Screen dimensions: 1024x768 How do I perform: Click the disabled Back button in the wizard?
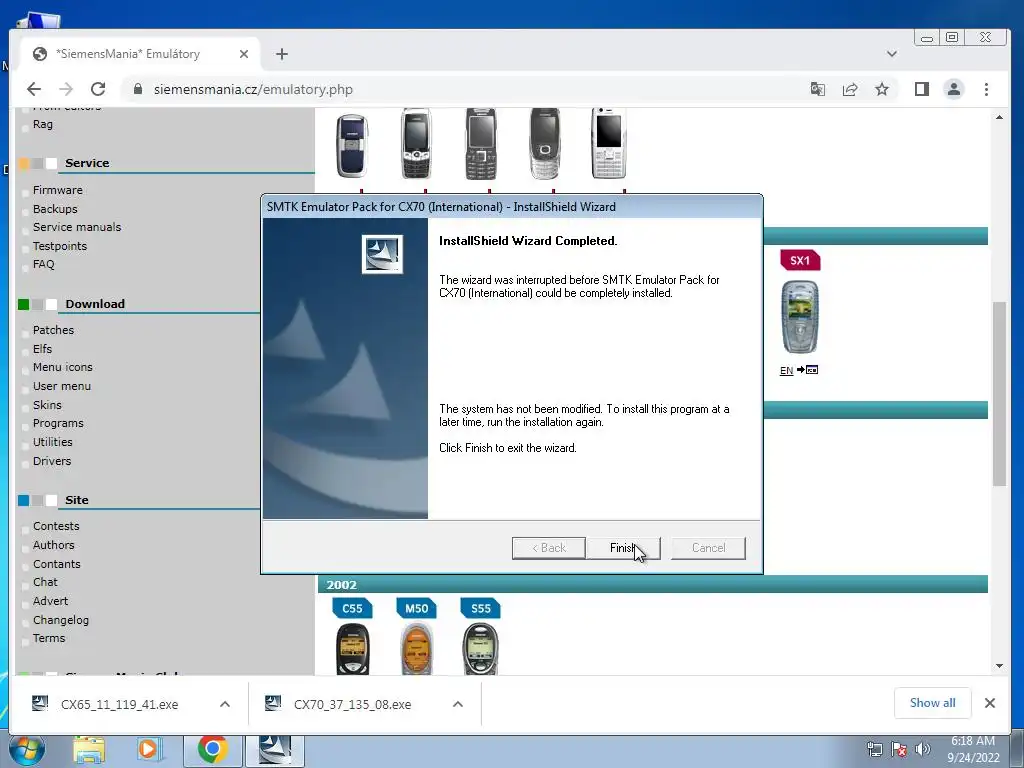tap(549, 548)
